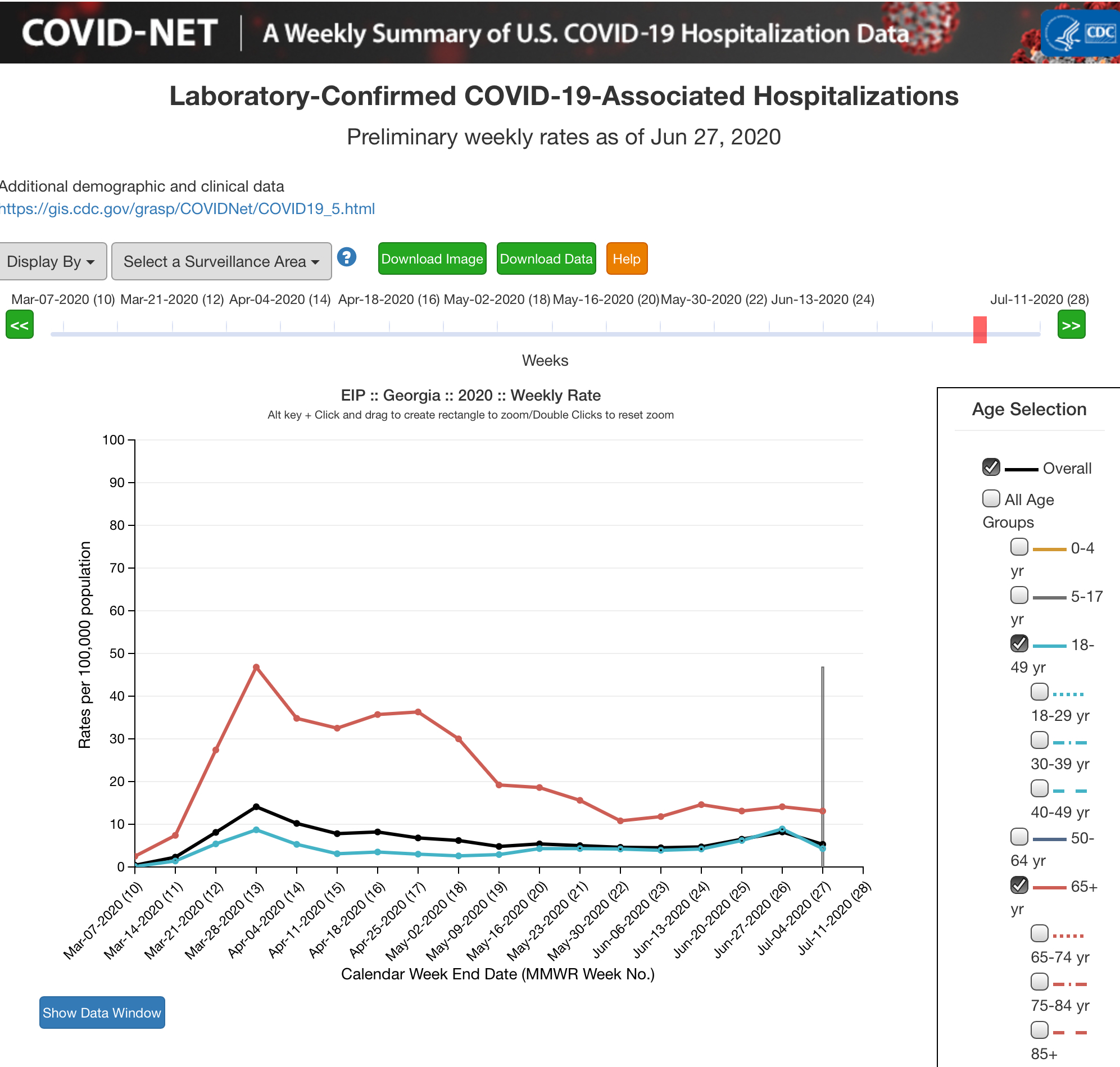Click the 18-49 data point at Jun-27-2020 (26)
Image resolution: width=1120 pixels, height=1067 pixels.
coord(782,829)
